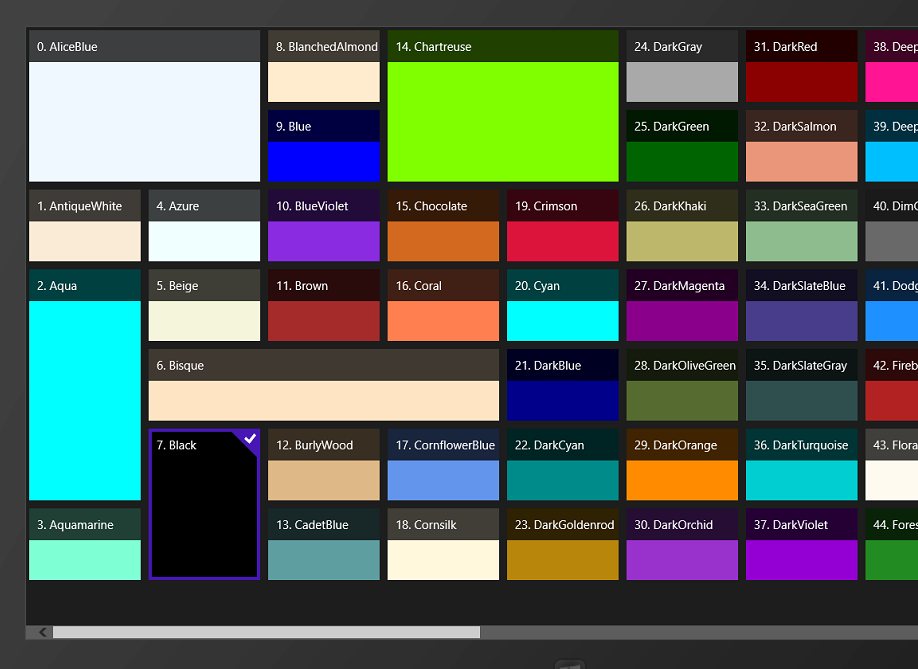Select the DarkOrange tile

(682, 465)
